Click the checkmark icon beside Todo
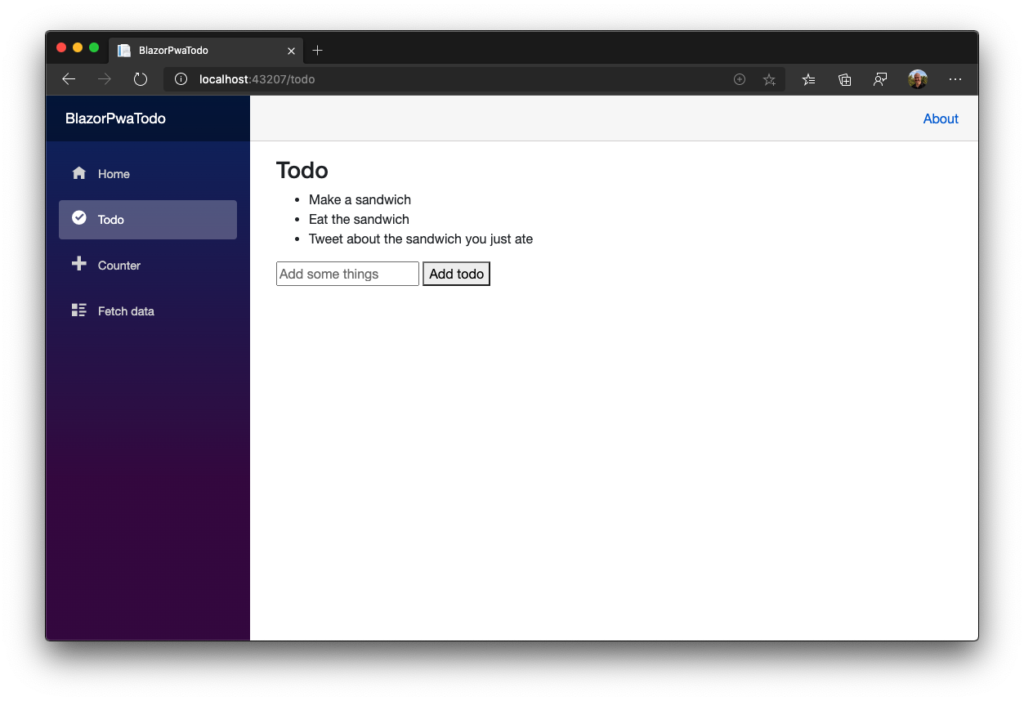Screen dimensions: 1024x701 (x=79, y=218)
